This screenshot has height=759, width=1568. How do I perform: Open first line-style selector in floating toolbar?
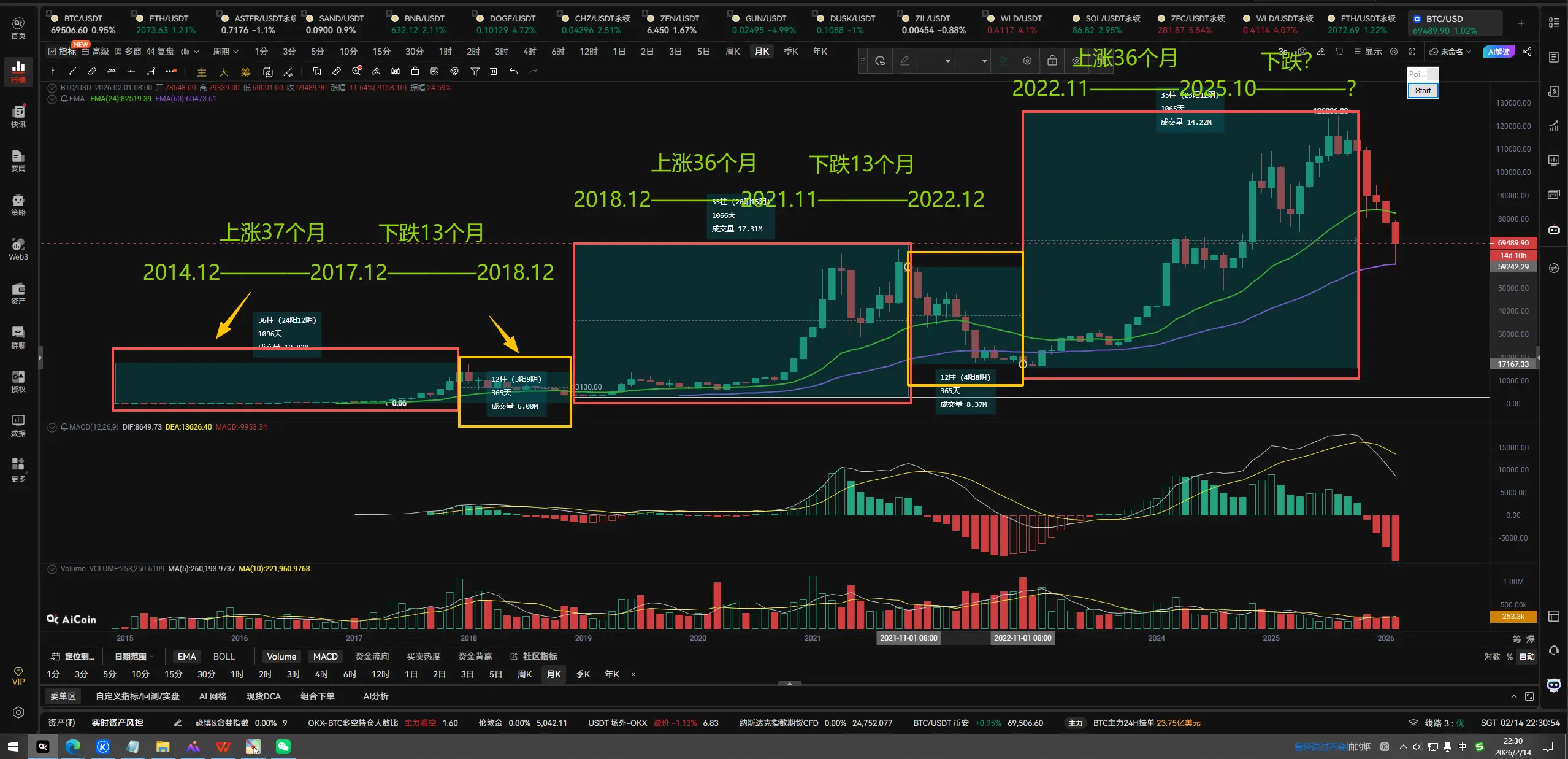click(x=935, y=61)
